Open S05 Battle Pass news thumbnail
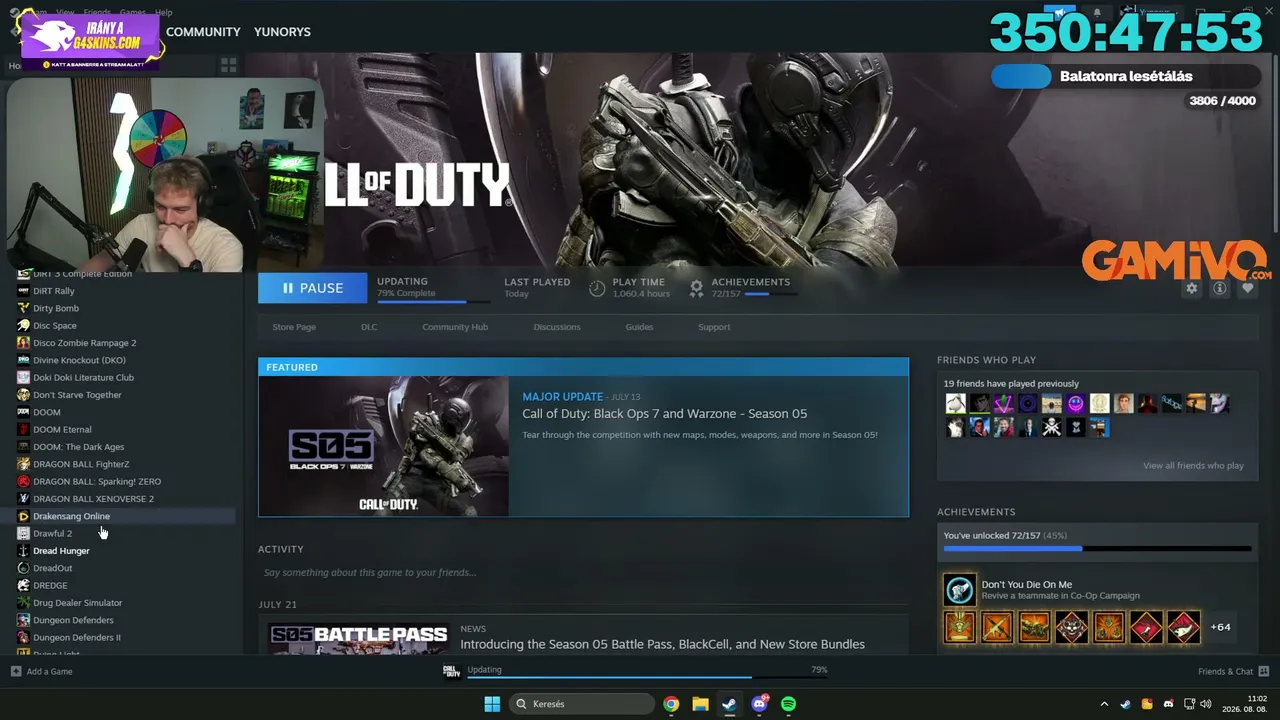 click(358, 638)
